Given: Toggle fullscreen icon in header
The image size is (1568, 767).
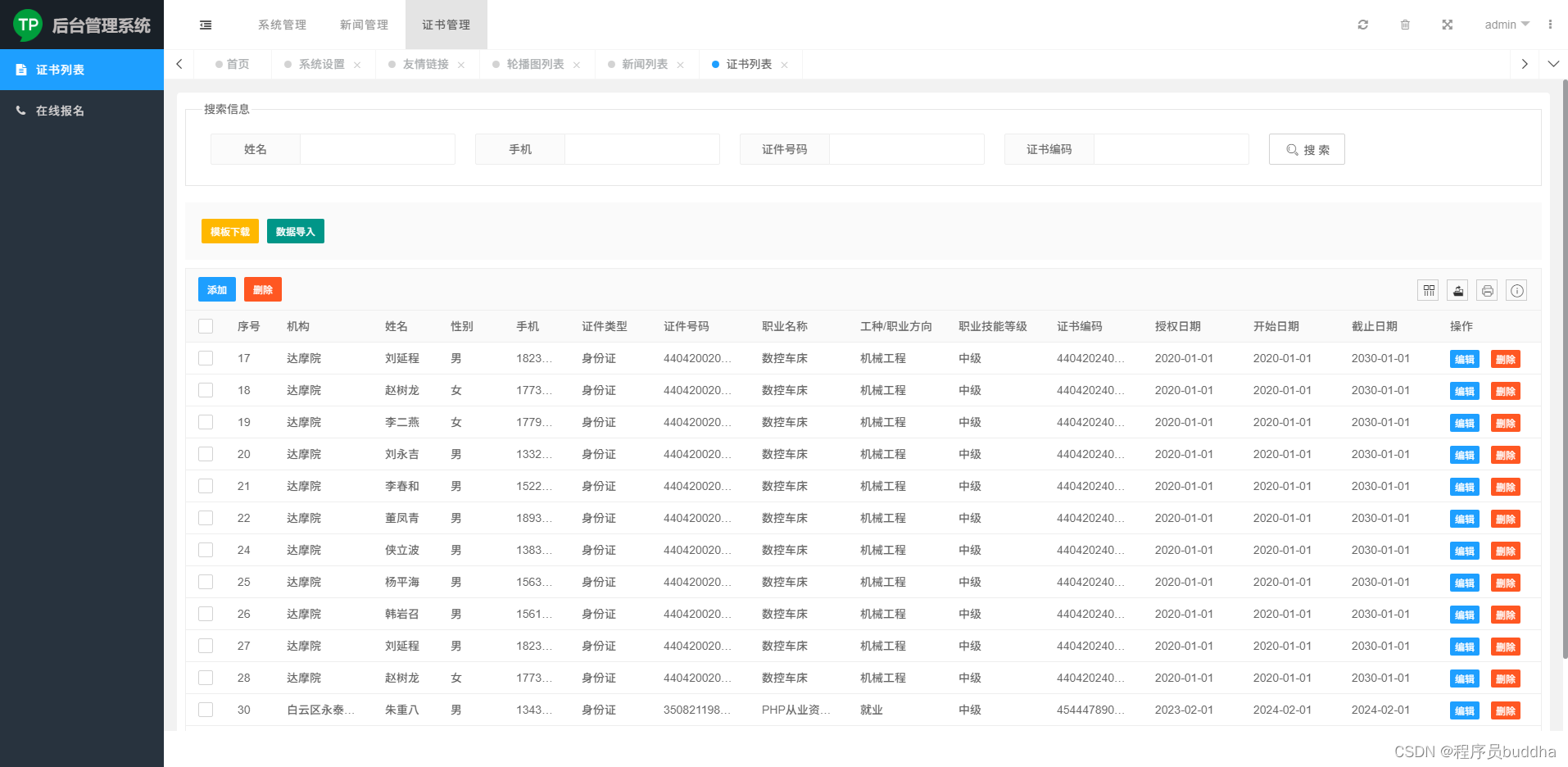Looking at the screenshot, I should [1448, 25].
